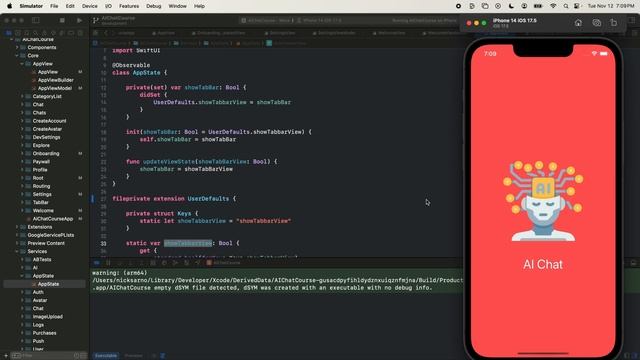Screen dimensions: 640x360
Task: Click the screen recording indicator icon
Action: point(458,6)
